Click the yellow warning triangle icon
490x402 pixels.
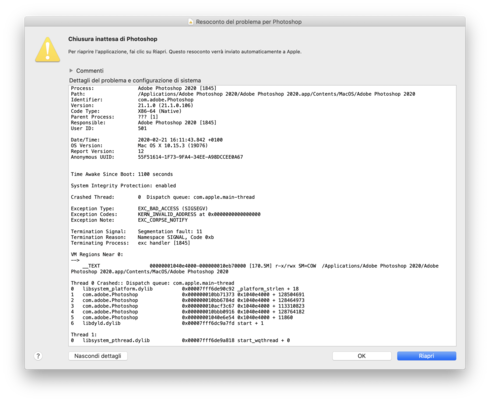click(48, 49)
